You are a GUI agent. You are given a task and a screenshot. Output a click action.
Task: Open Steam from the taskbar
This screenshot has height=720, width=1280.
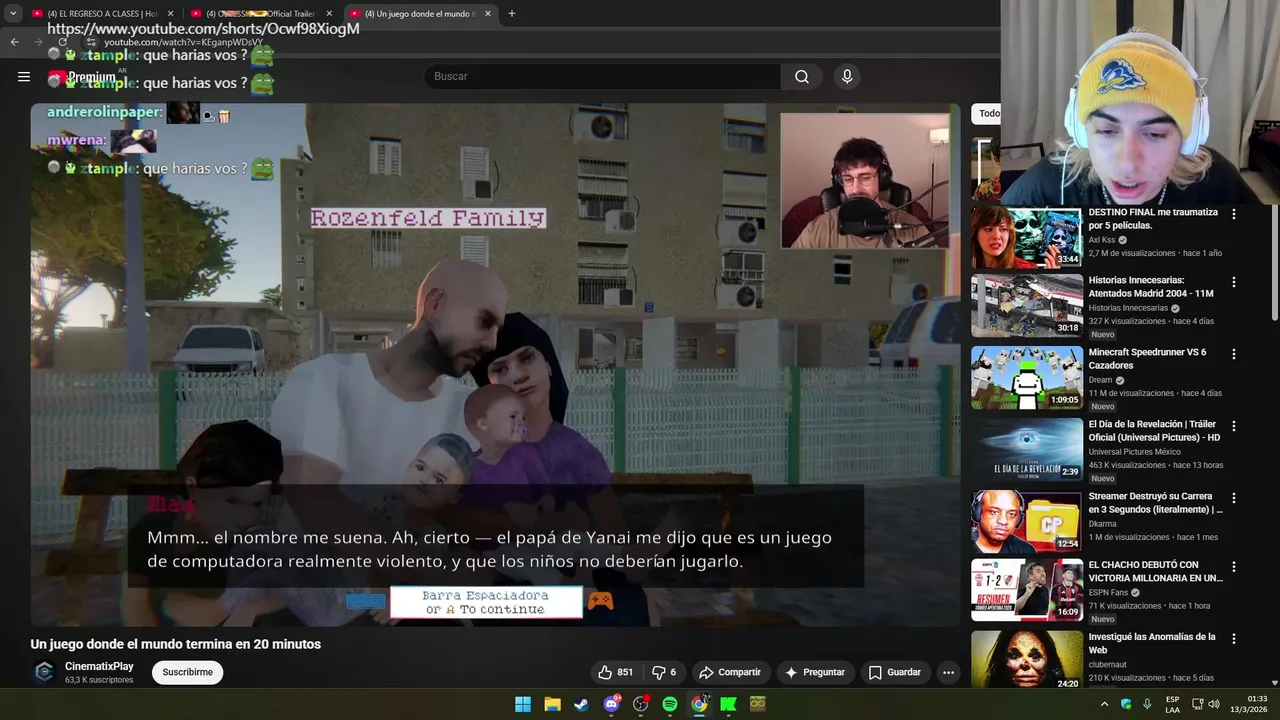[x=581, y=704]
